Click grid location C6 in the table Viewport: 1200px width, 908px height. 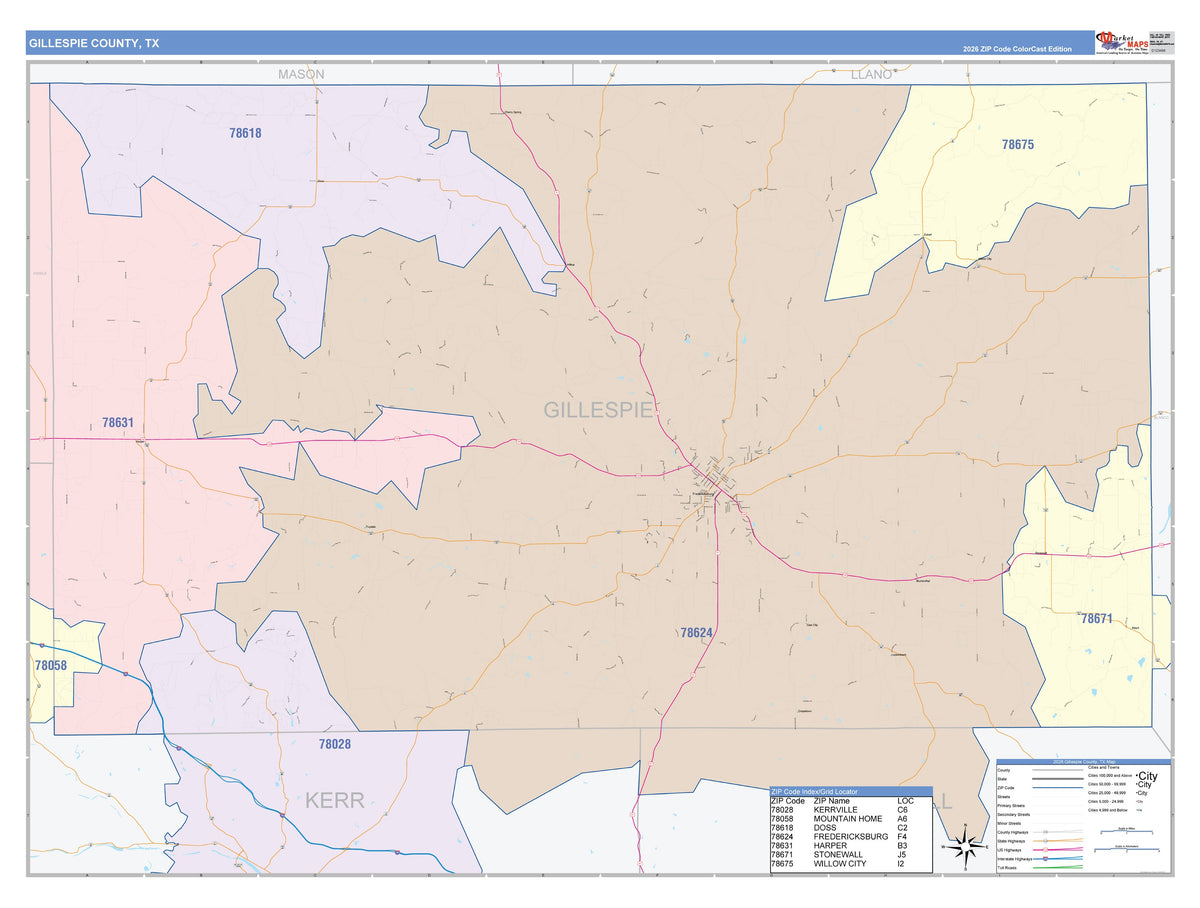pyautogui.click(x=902, y=810)
